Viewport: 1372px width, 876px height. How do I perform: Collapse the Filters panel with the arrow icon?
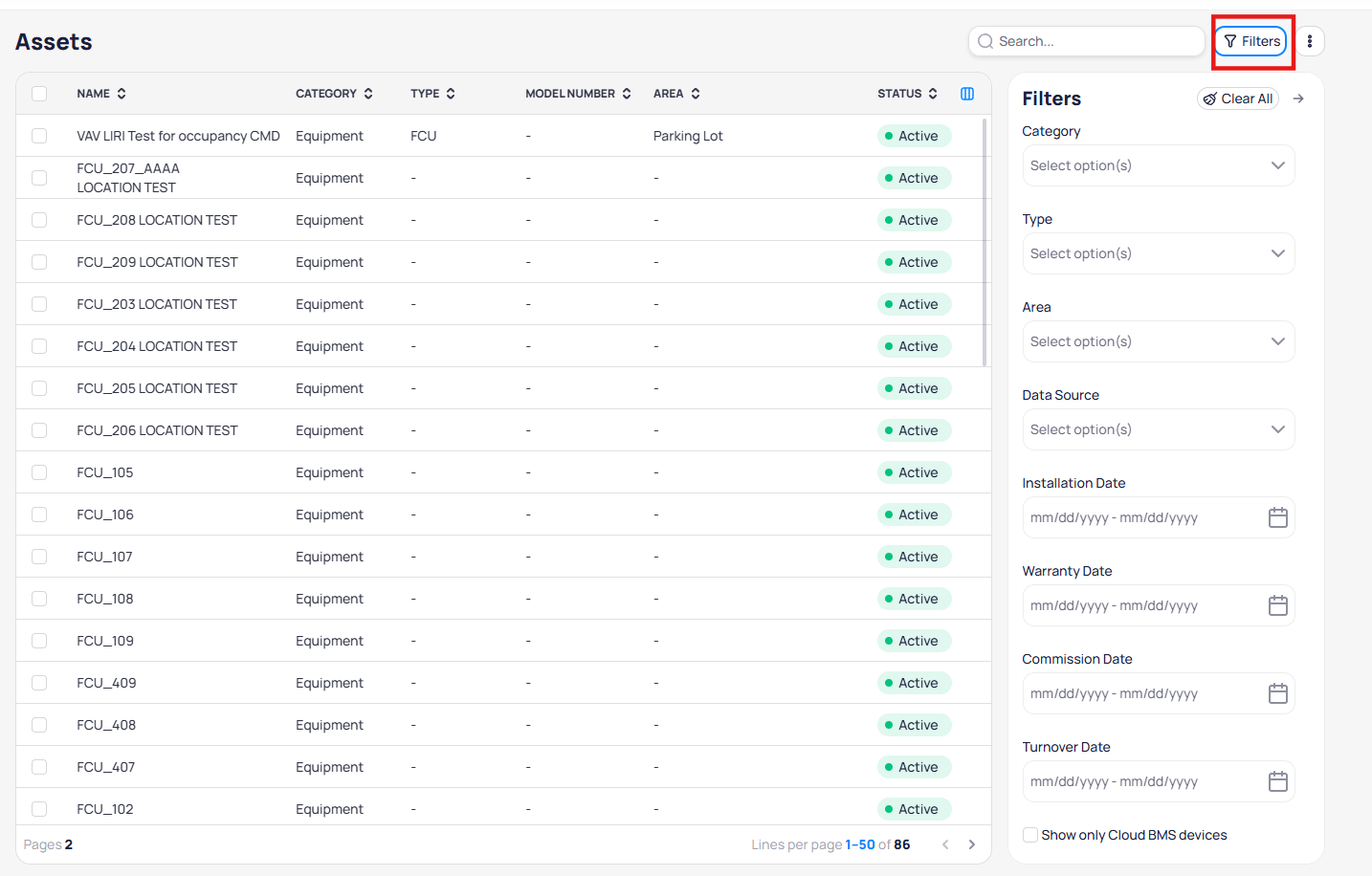[1298, 99]
